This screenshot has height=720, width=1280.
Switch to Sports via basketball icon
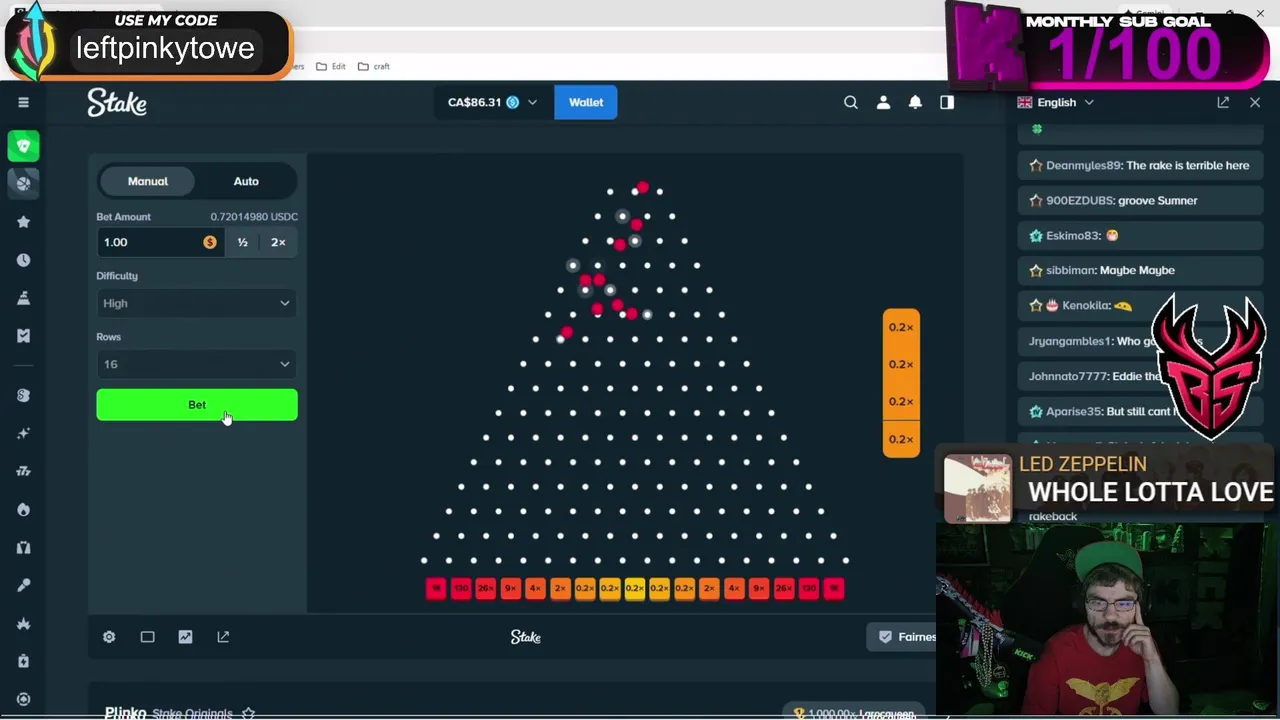coord(24,183)
